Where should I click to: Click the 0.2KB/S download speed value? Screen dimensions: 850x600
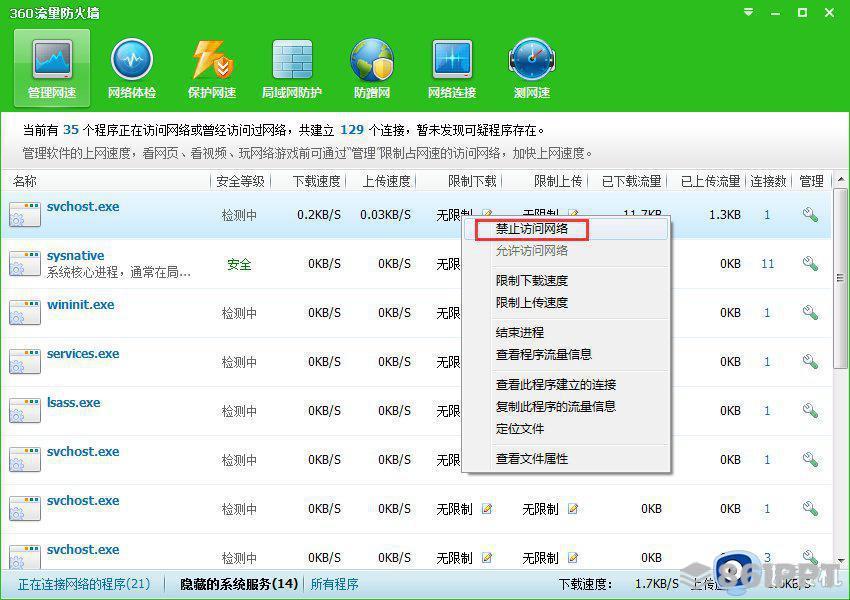pyautogui.click(x=319, y=215)
